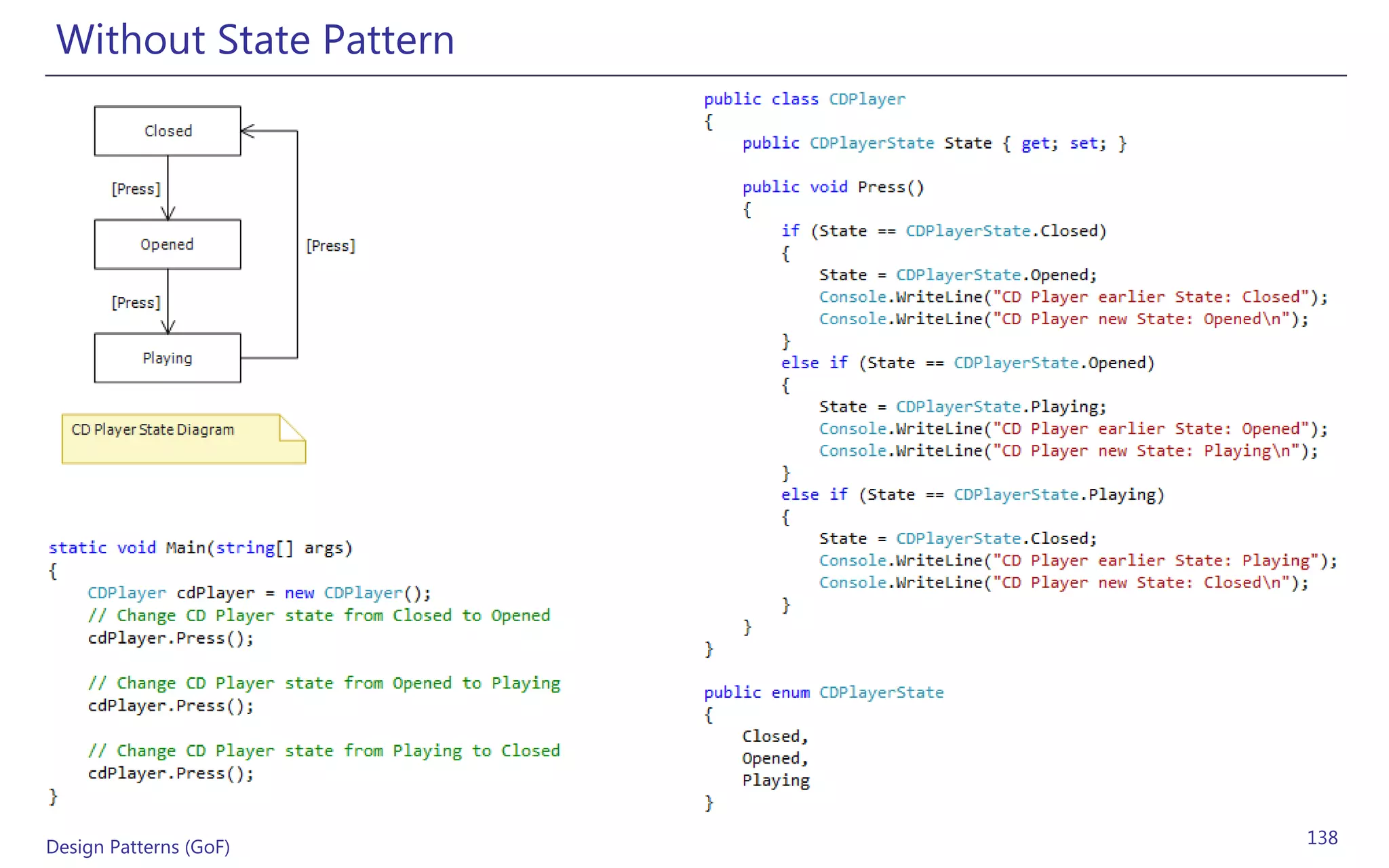Click the Playing state box in the diagram
Viewport: 1389px width, 868px height.
click(168, 358)
